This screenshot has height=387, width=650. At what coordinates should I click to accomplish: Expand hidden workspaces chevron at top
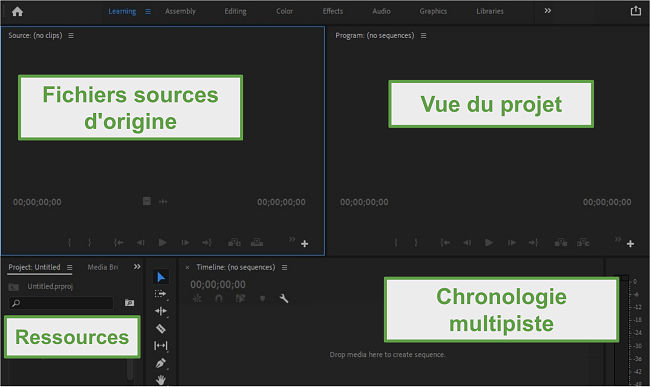coord(548,11)
